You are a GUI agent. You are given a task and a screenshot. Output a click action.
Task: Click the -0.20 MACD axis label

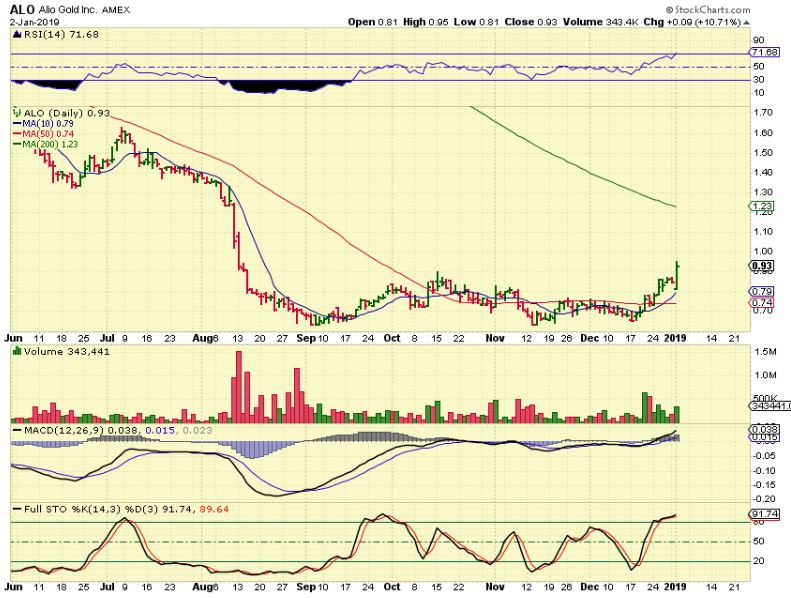tap(764, 499)
